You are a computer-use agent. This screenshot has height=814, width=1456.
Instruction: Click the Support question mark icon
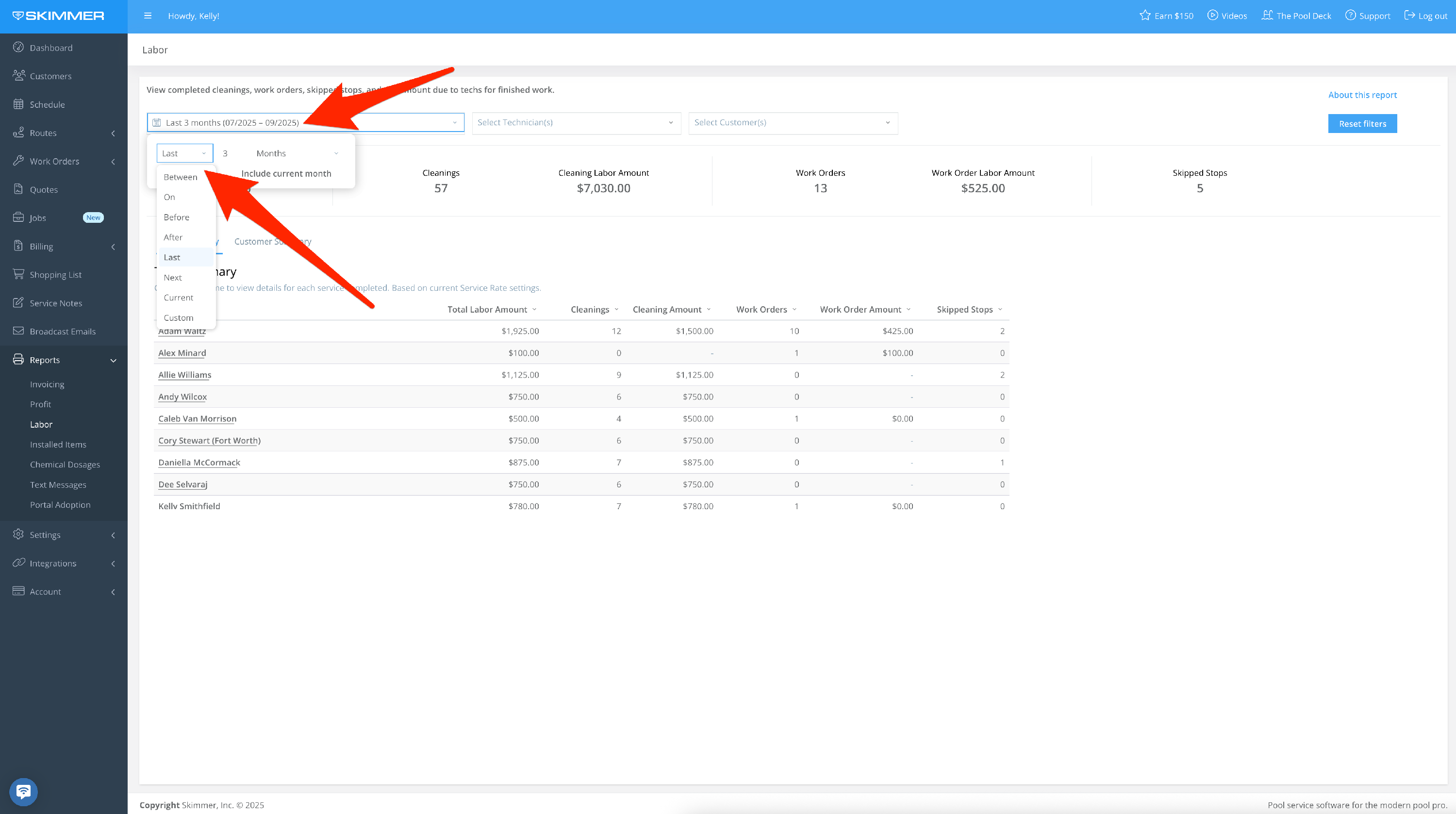pos(1350,16)
